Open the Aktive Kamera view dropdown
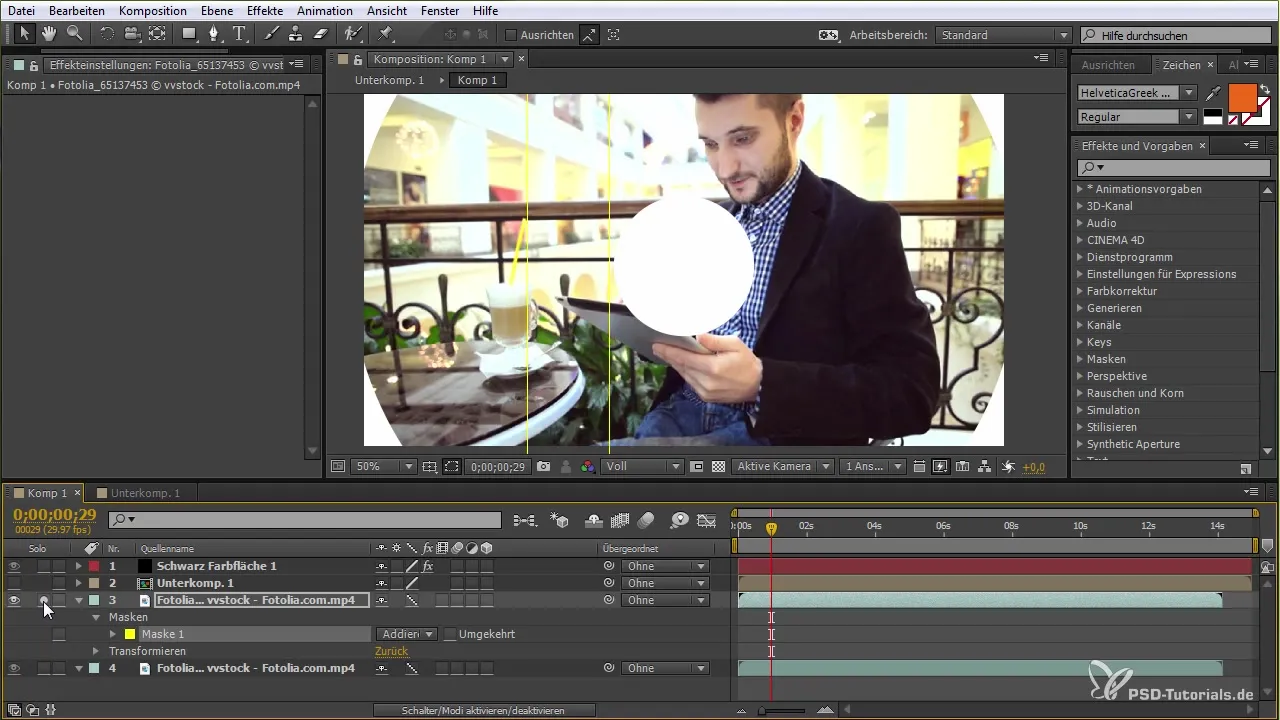This screenshot has width=1280, height=720. tap(783, 466)
